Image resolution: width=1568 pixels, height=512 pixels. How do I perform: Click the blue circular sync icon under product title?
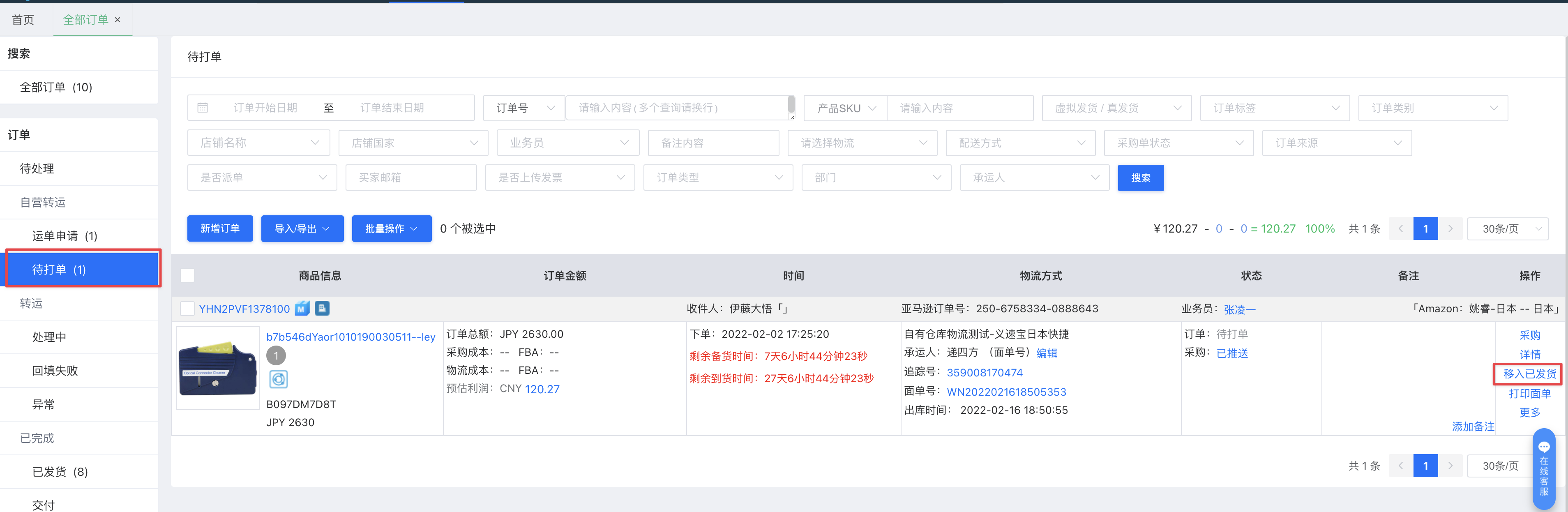click(x=278, y=379)
